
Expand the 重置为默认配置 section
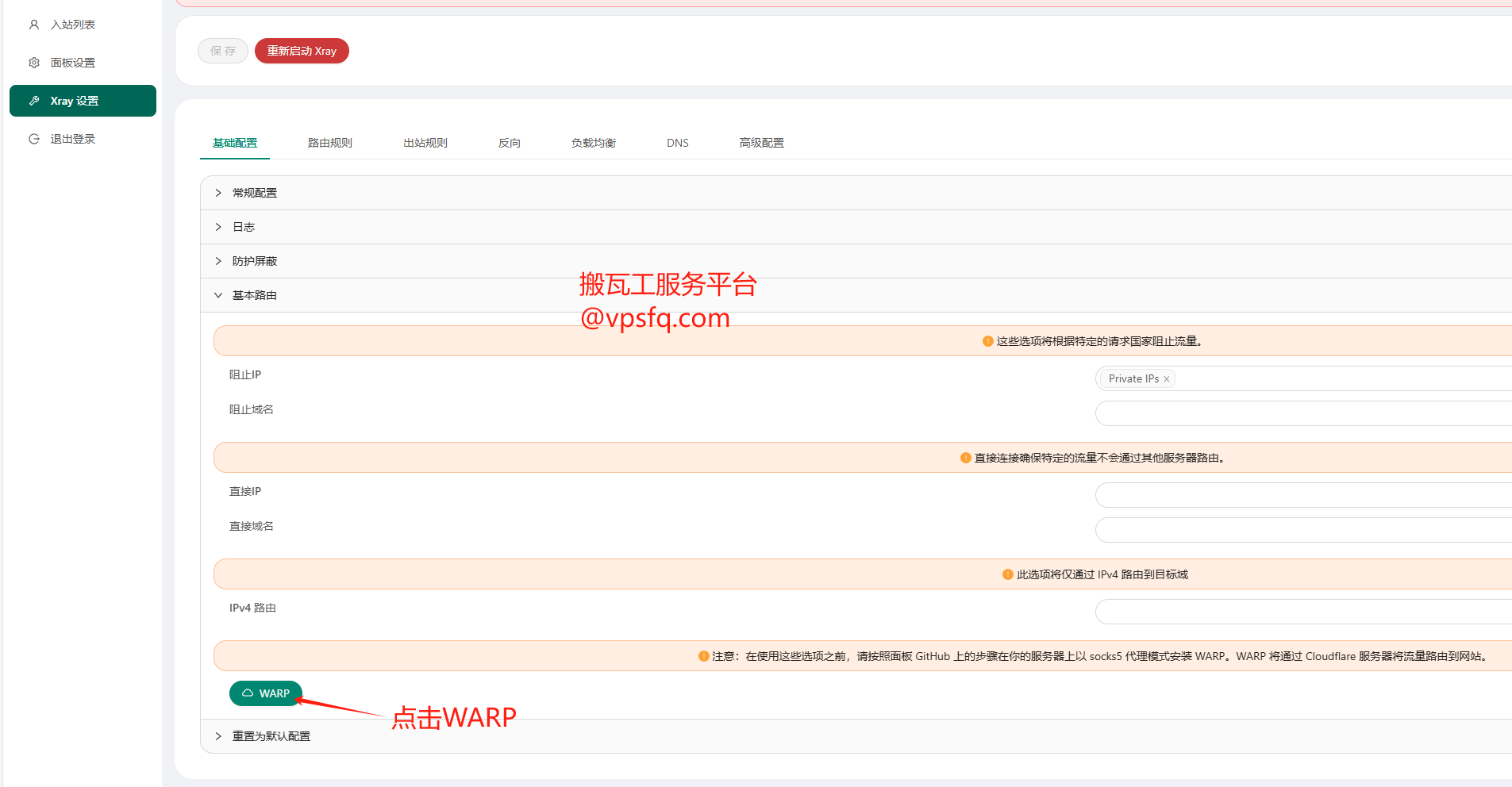point(271,736)
